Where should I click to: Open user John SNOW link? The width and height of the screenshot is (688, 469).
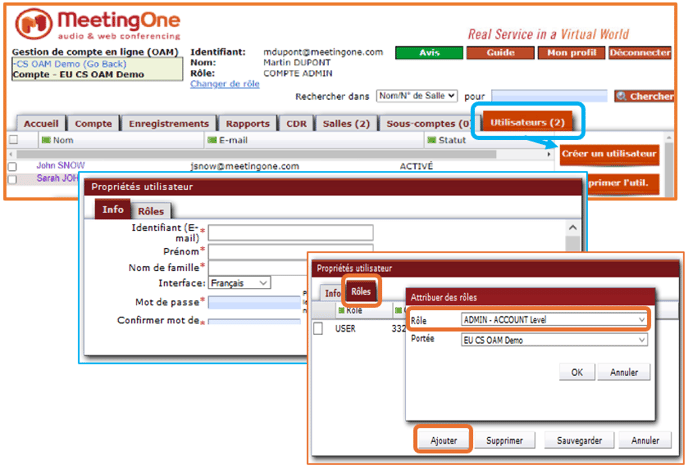61,165
